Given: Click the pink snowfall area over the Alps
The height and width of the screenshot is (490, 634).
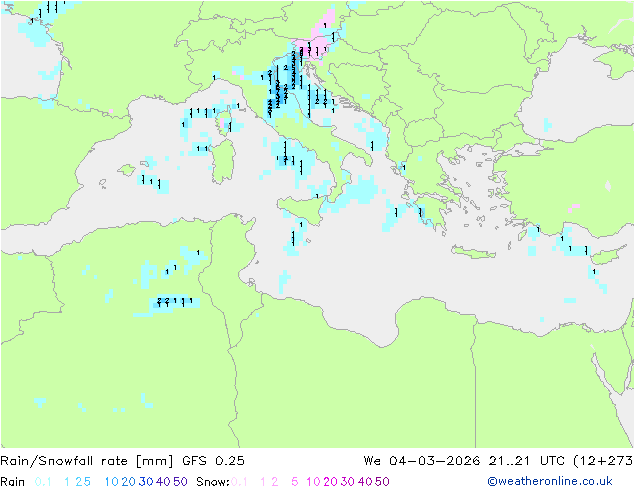Looking at the screenshot, I should [x=315, y=42].
